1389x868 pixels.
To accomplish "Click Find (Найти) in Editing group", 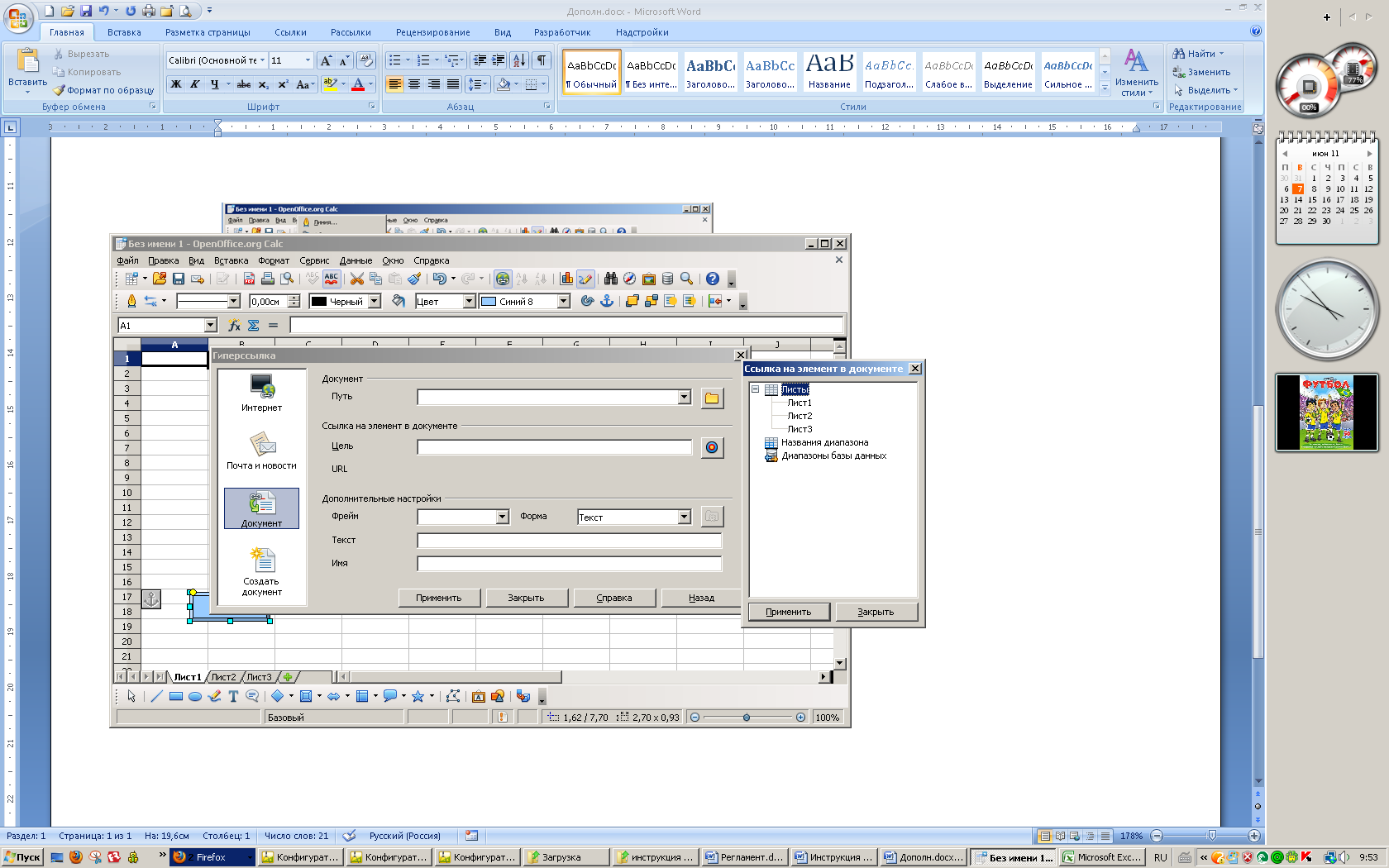I will [1197, 54].
